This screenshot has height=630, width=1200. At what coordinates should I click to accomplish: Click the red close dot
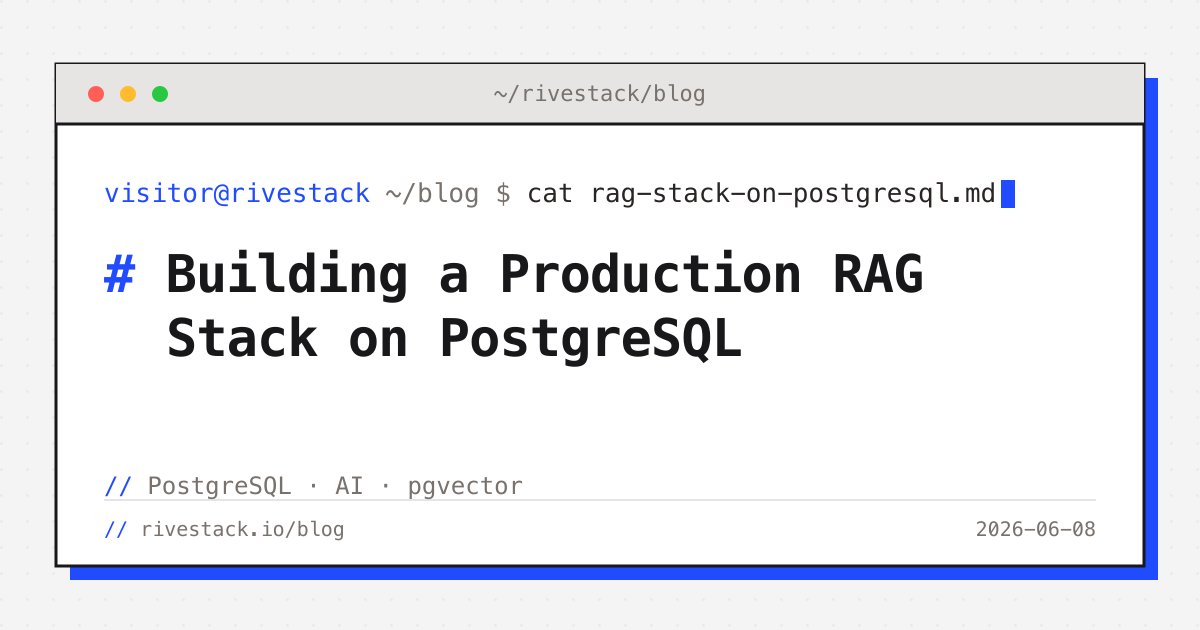point(96,94)
